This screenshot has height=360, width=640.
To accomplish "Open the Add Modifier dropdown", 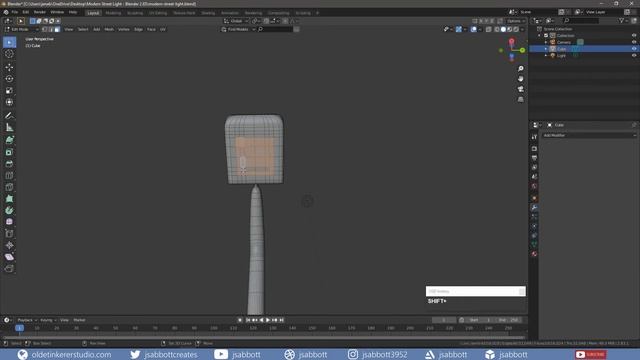I will [x=589, y=135].
